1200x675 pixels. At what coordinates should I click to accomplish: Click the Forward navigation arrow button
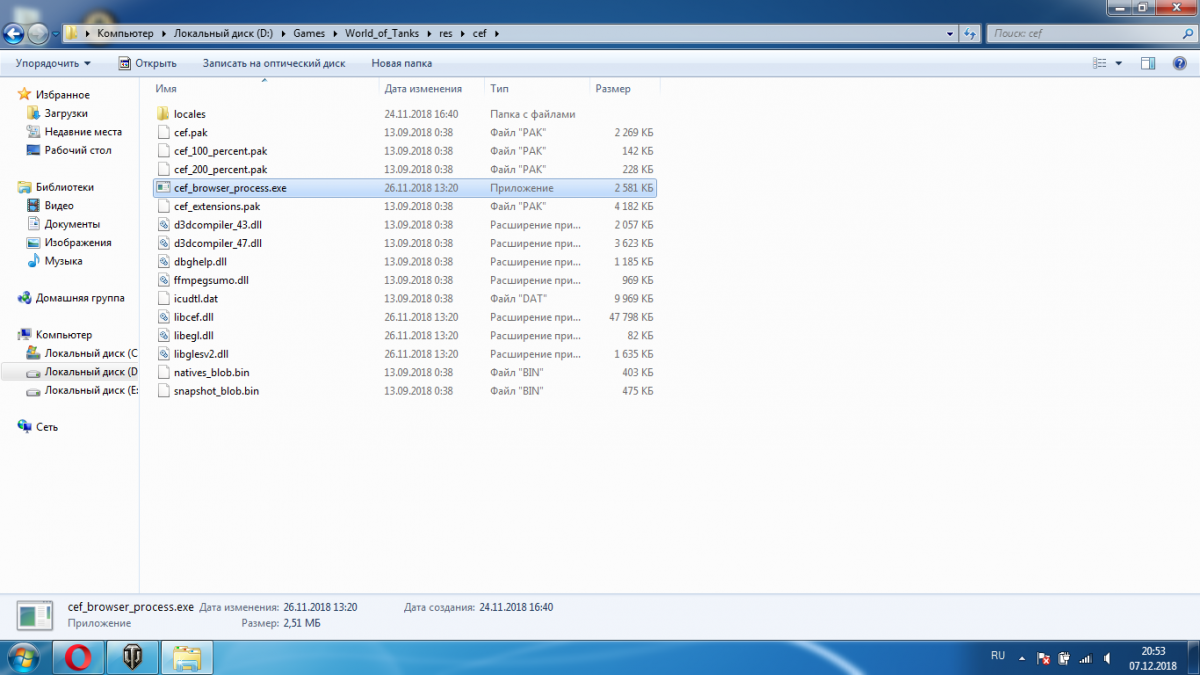(38, 34)
